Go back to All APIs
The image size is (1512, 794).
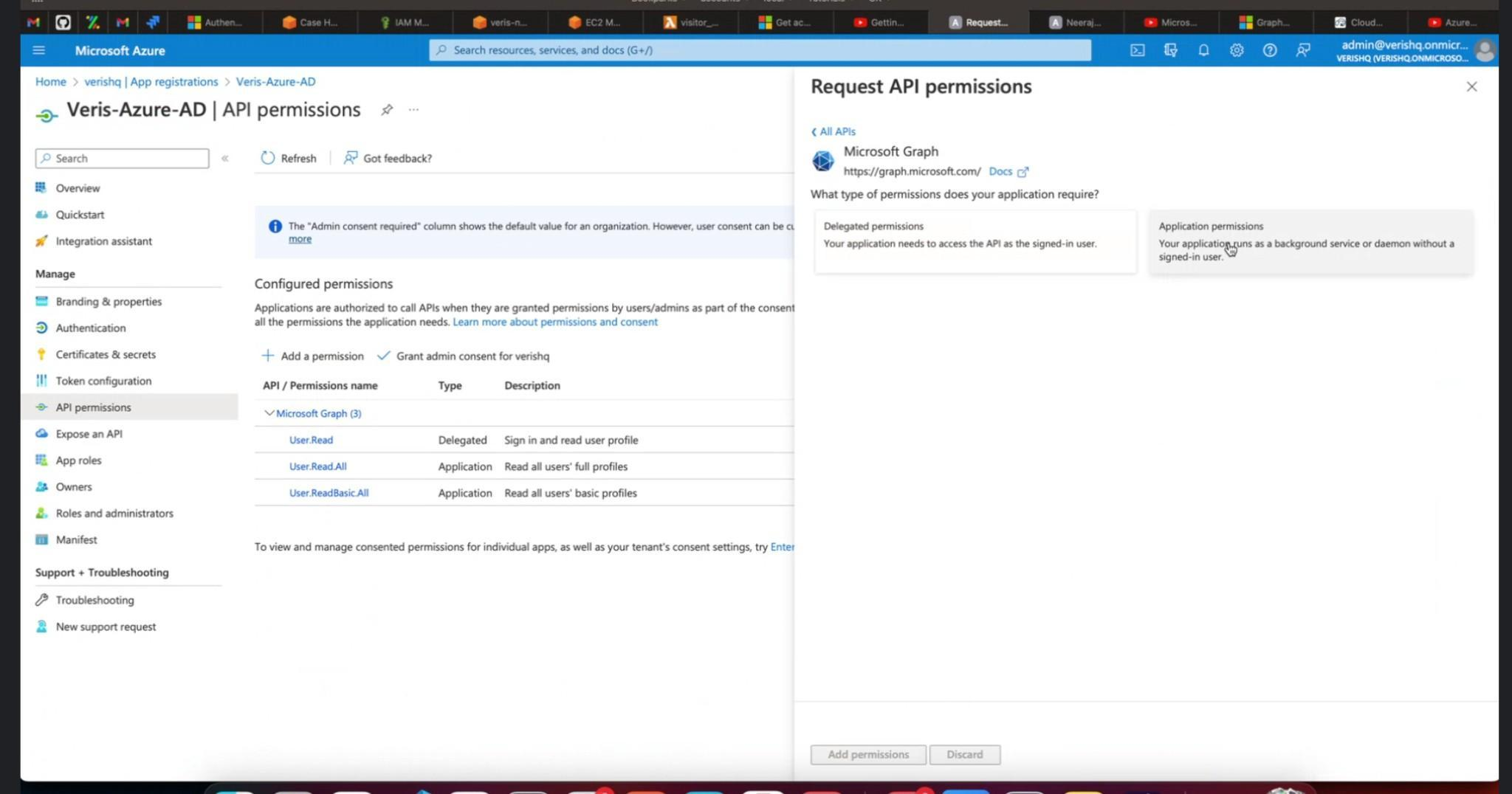tap(834, 131)
